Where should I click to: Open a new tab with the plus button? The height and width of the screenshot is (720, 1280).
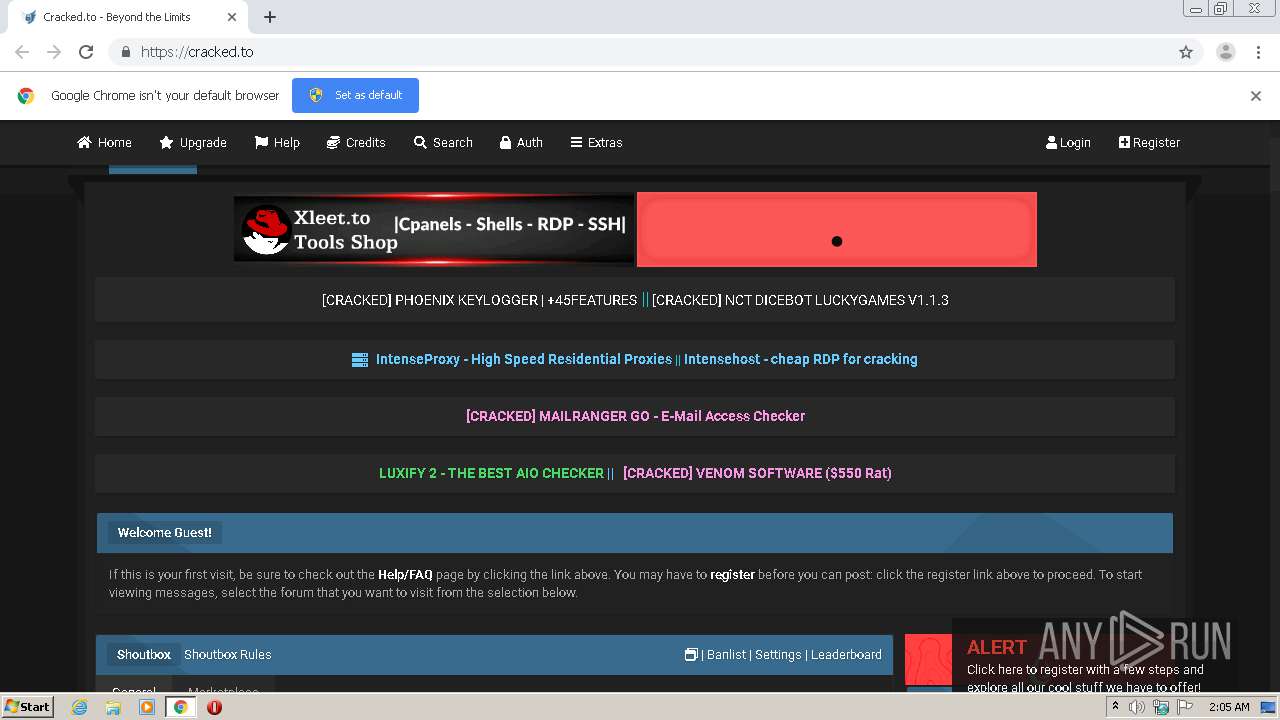[270, 17]
